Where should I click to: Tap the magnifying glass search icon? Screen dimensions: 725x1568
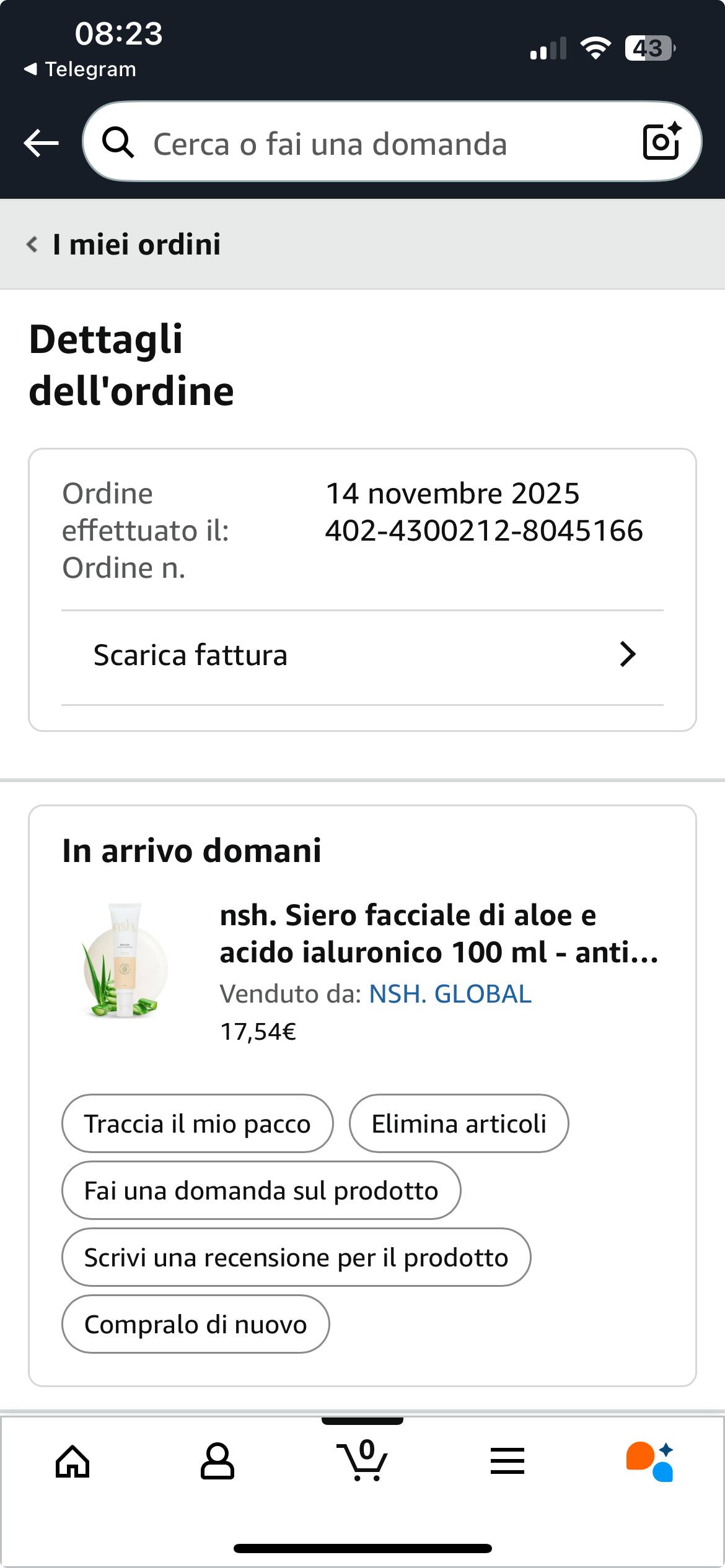118,144
